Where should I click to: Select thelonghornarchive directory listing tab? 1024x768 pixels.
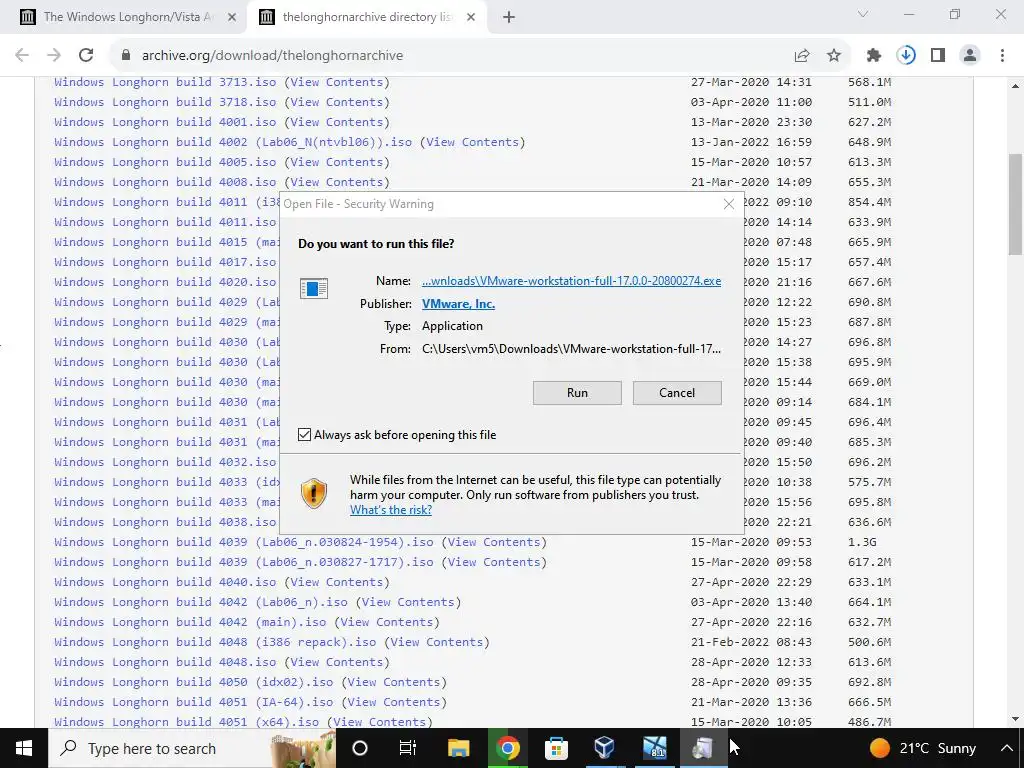tap(367, 18)
